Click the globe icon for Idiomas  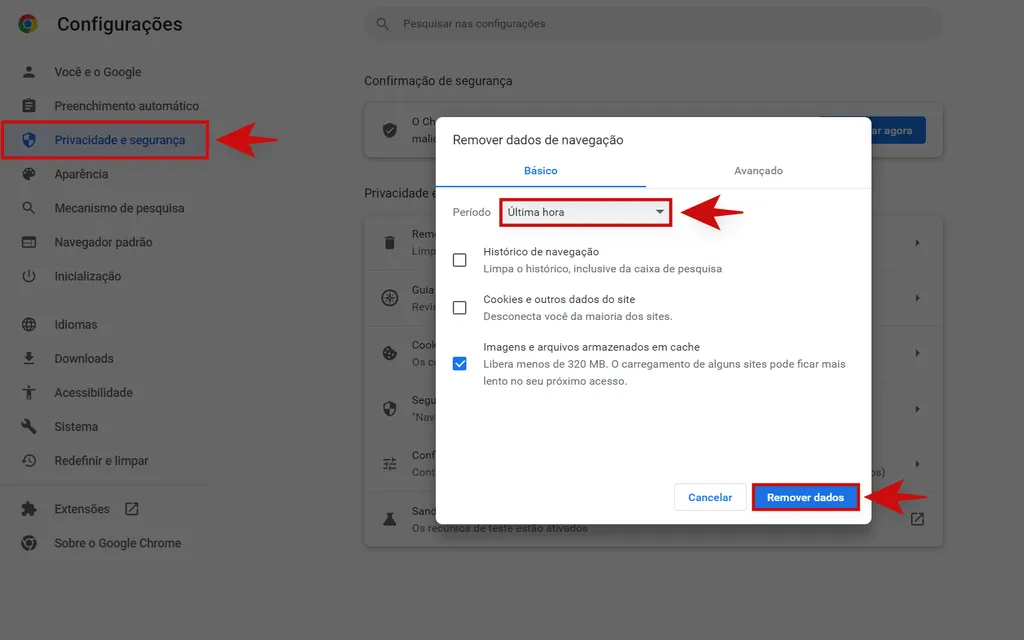point(29,325)
